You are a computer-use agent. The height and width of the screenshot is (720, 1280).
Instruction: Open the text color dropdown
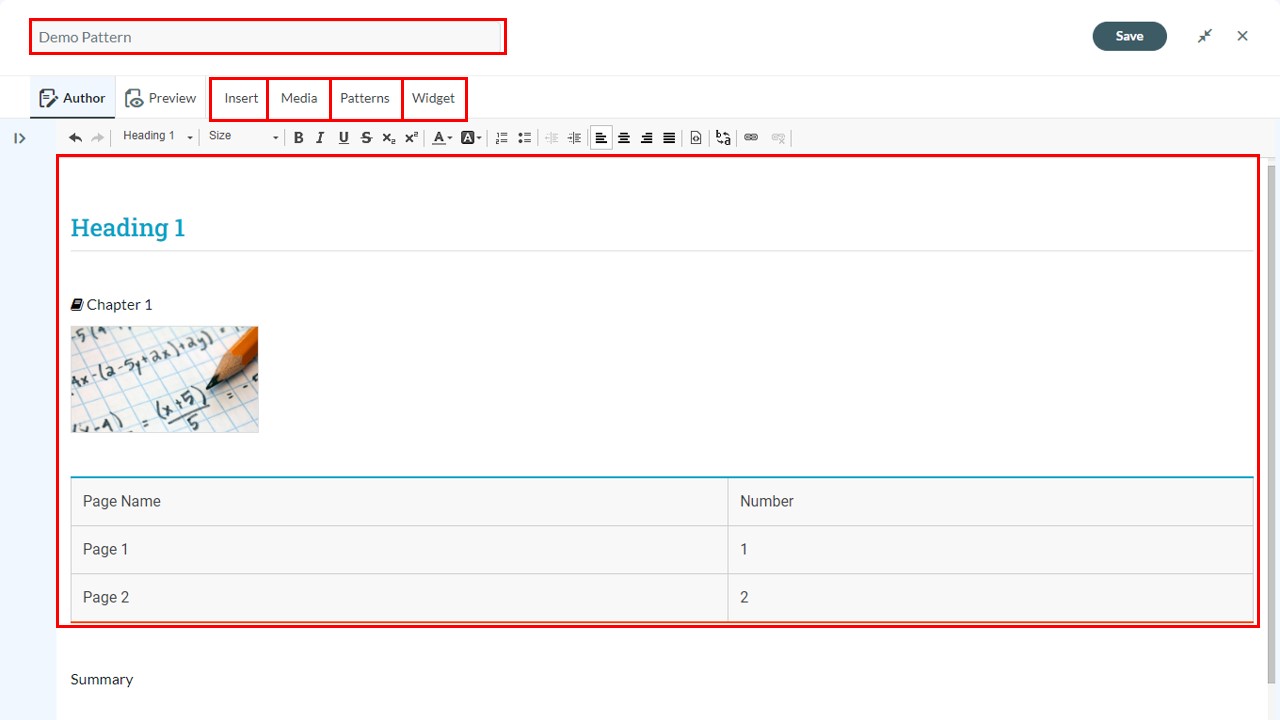442,138
